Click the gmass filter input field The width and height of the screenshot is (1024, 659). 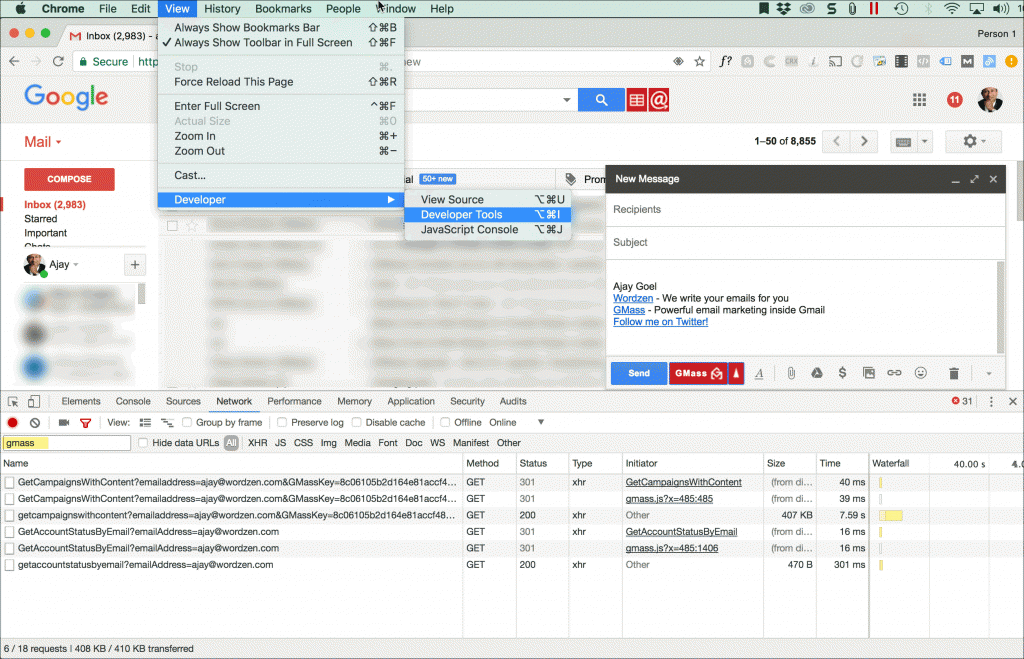67,443
